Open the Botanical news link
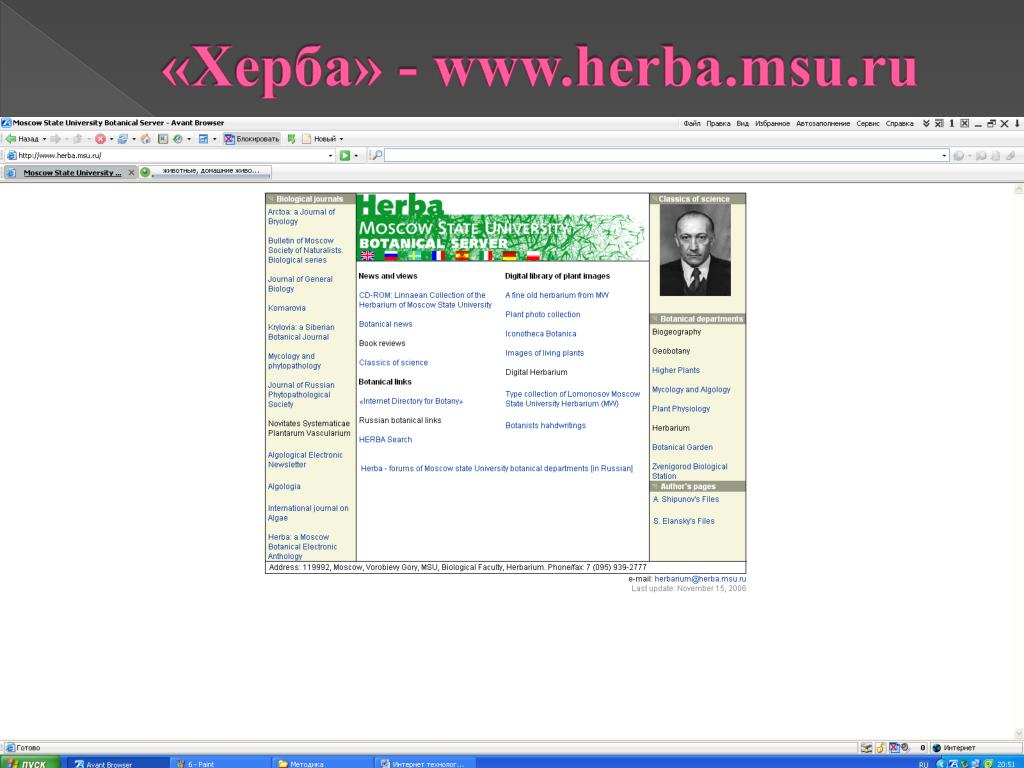The image size is (1024, 768). pyautogui.click(x=385, y=324)
